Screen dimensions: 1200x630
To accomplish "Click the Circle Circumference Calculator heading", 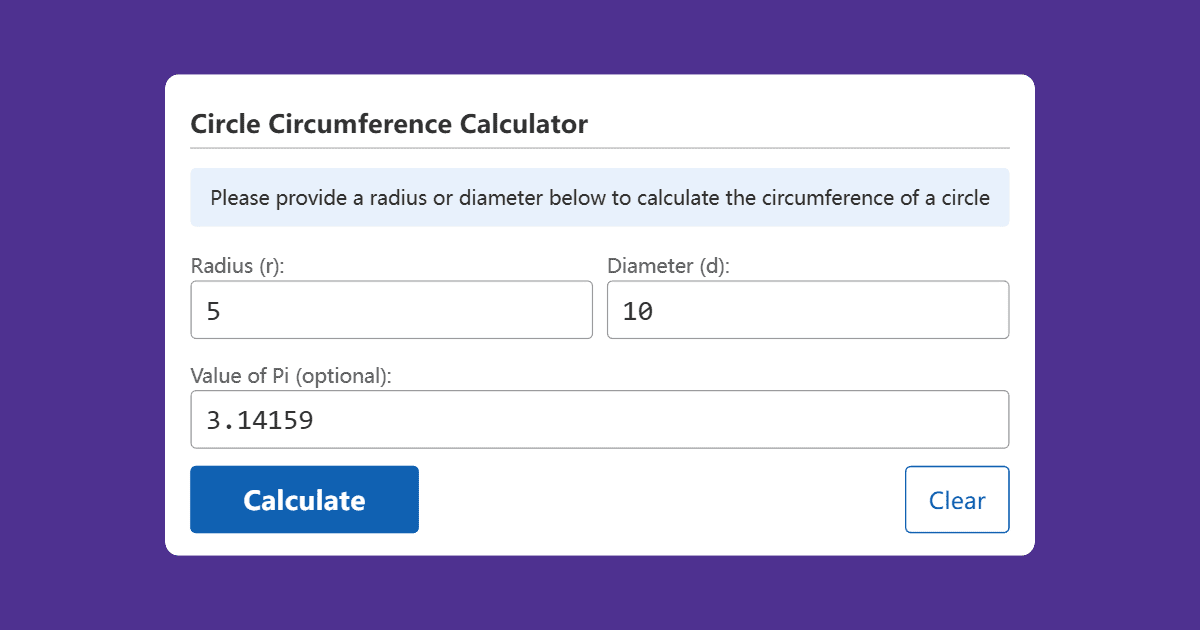I will pos(389,124).
